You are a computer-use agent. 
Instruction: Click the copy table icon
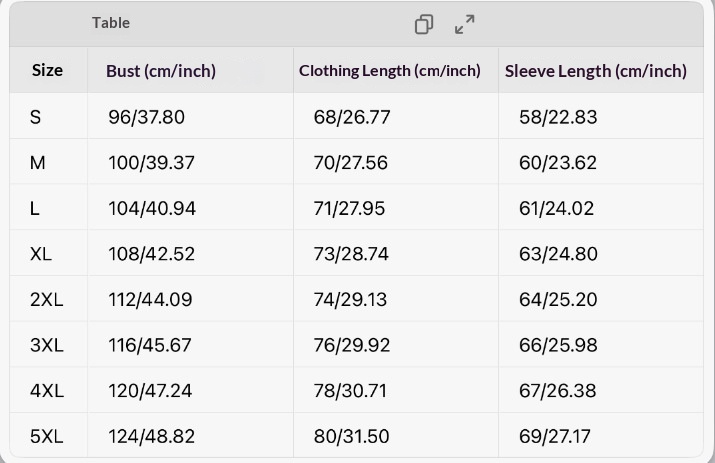point(424,24)
